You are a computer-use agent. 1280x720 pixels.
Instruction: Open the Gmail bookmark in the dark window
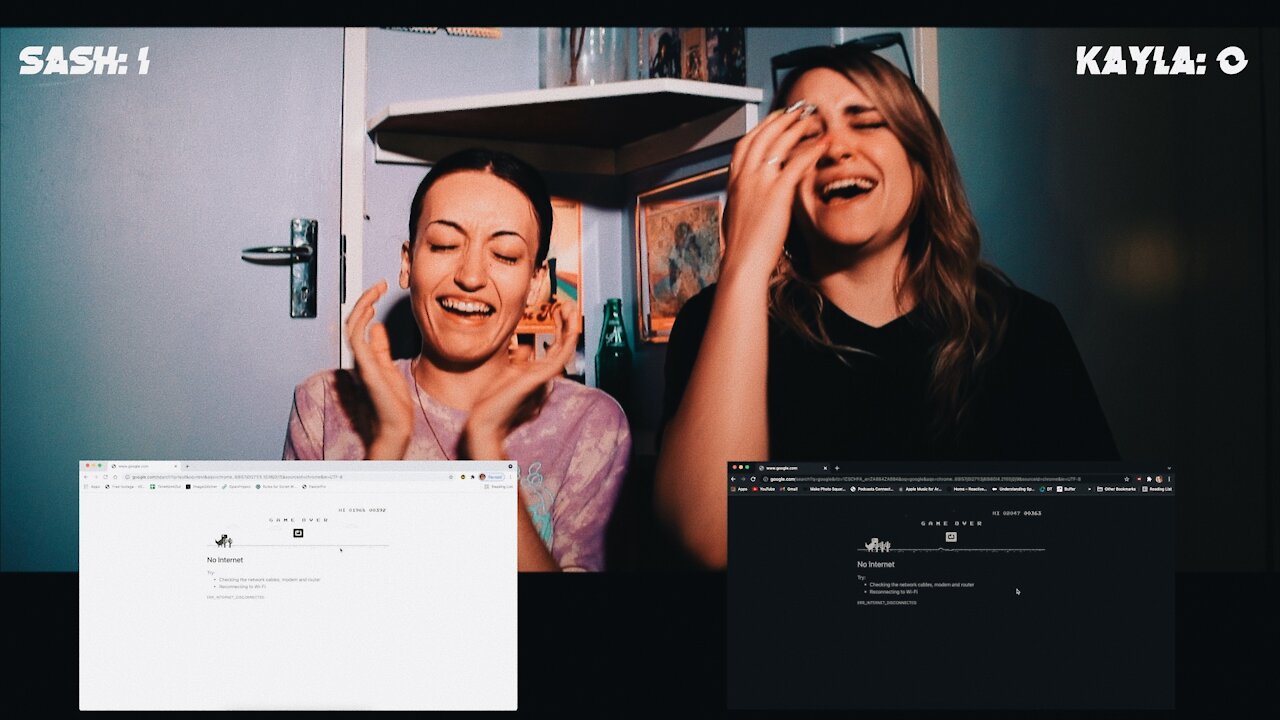(x=789, y=489)
